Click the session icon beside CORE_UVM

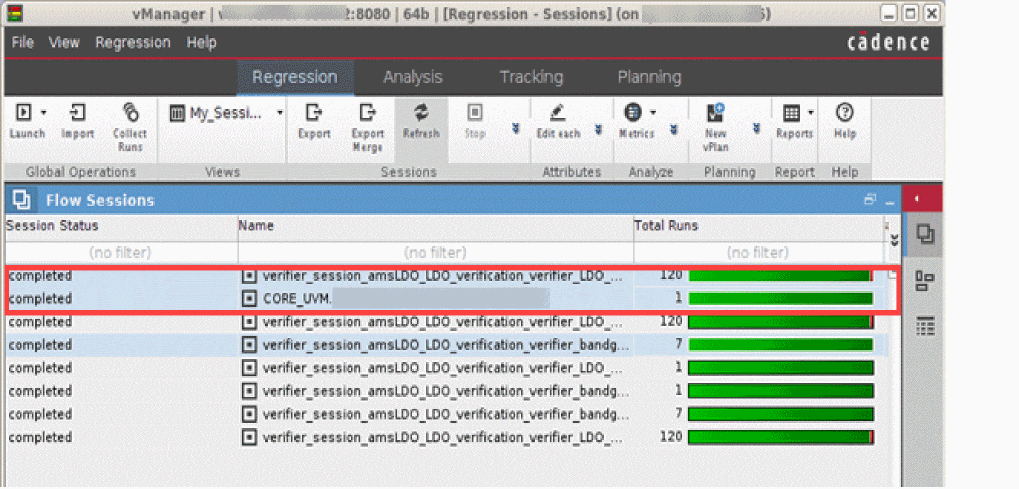(249, 298)
